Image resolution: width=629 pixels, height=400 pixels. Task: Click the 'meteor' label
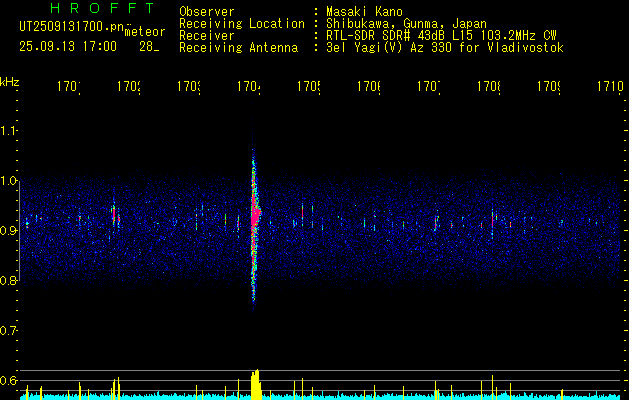coord(145,32)
